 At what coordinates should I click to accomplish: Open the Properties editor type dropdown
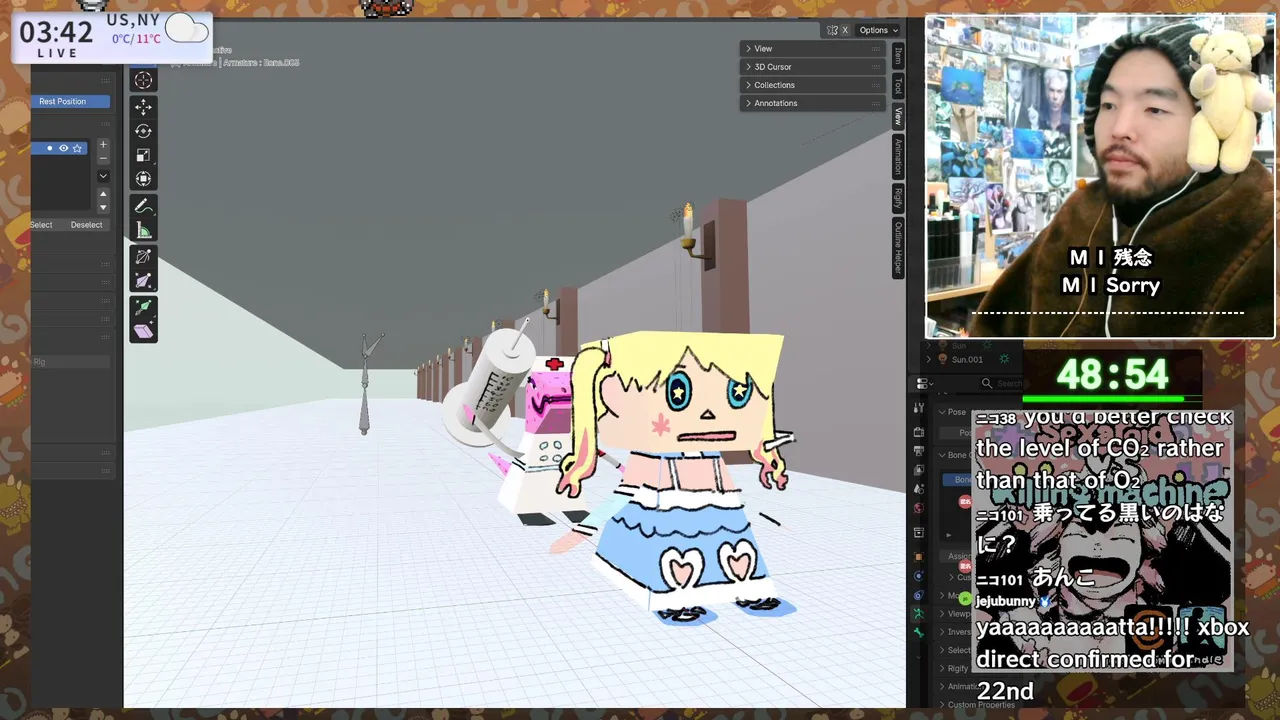pos(924,383)
